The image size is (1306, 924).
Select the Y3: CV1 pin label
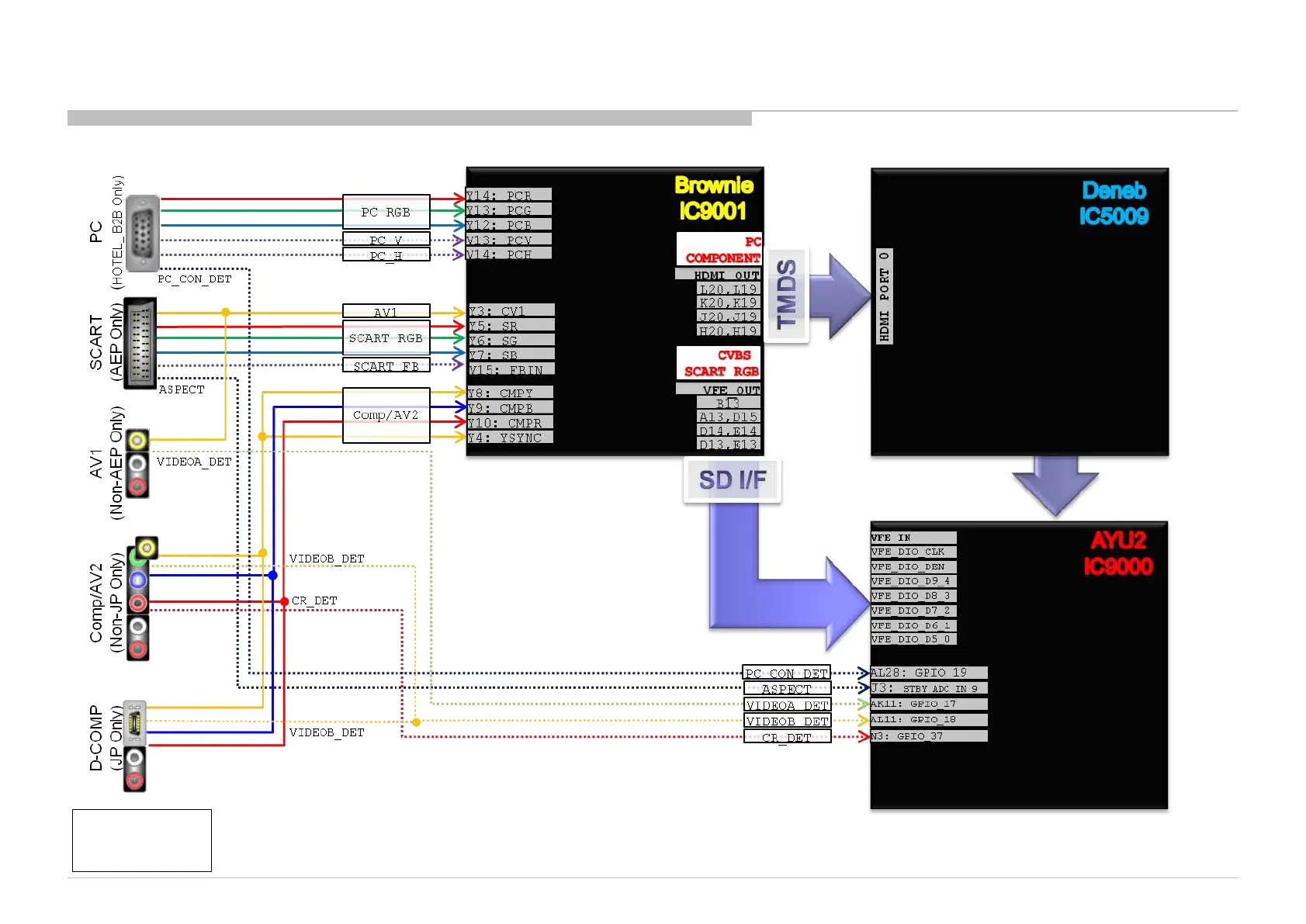511,310
